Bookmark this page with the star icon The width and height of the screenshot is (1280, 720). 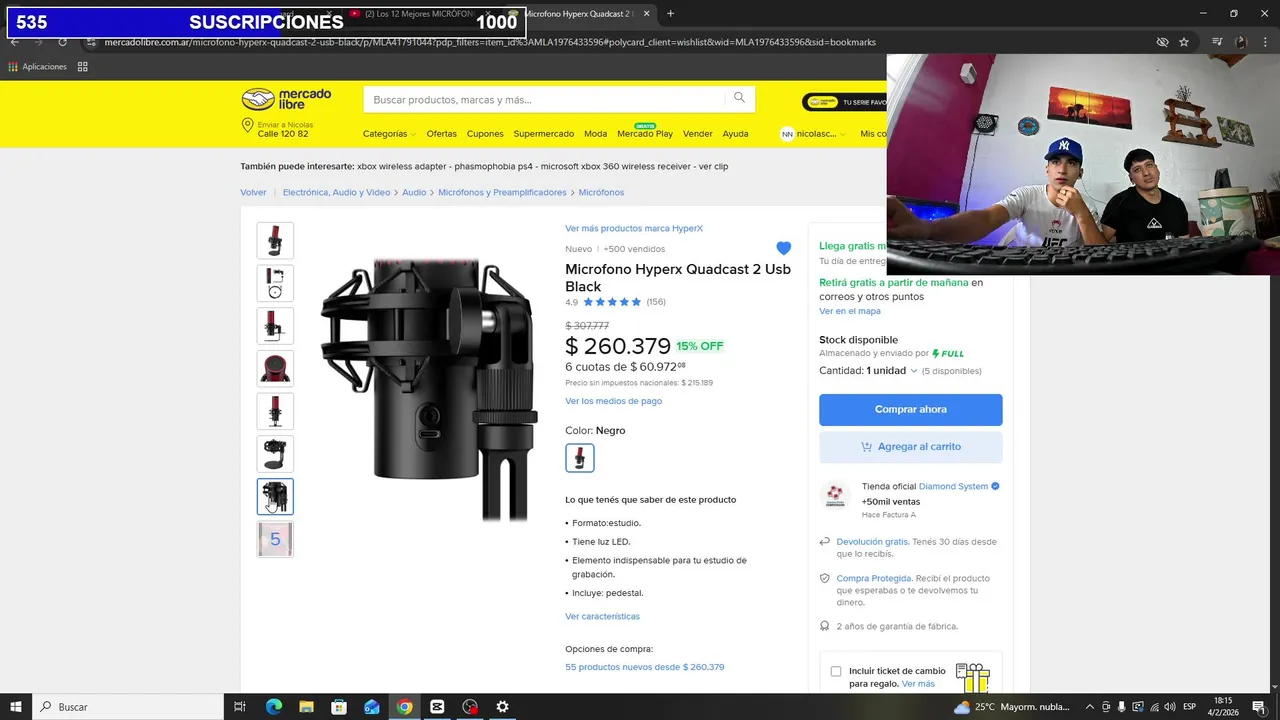(1184, 42)
